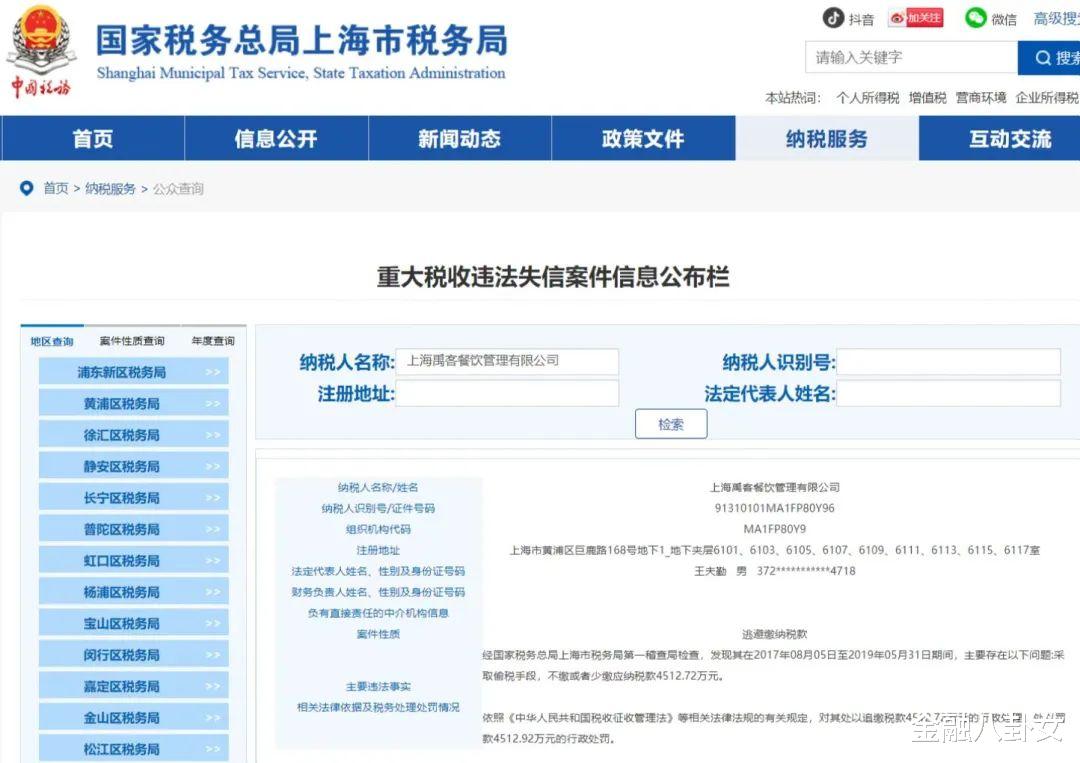1080x763 pixels.
Task: Focus the 纳税人识别号 input field
Action: point(948,362)
